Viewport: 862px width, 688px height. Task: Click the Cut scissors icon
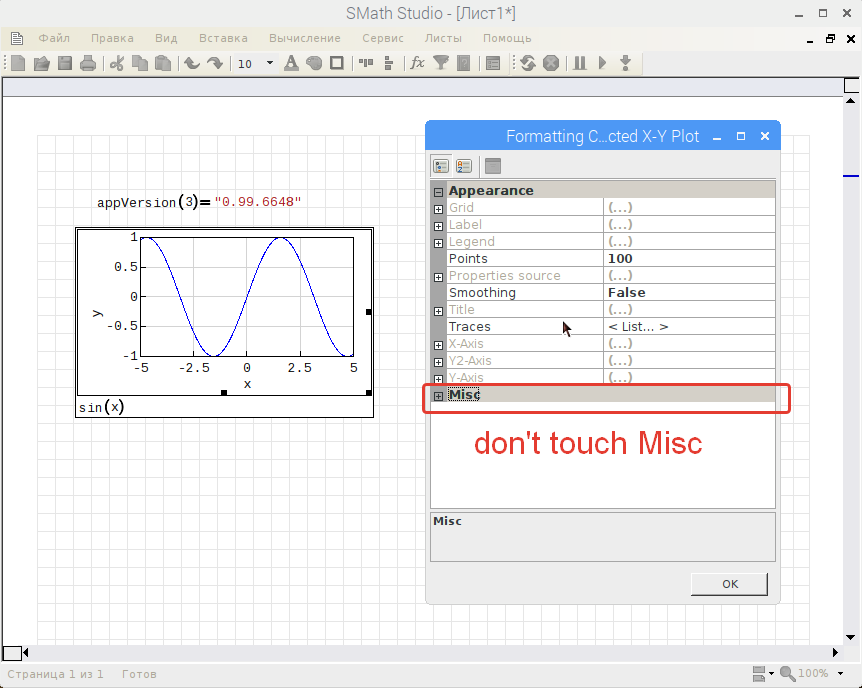(x=117, y=63)
